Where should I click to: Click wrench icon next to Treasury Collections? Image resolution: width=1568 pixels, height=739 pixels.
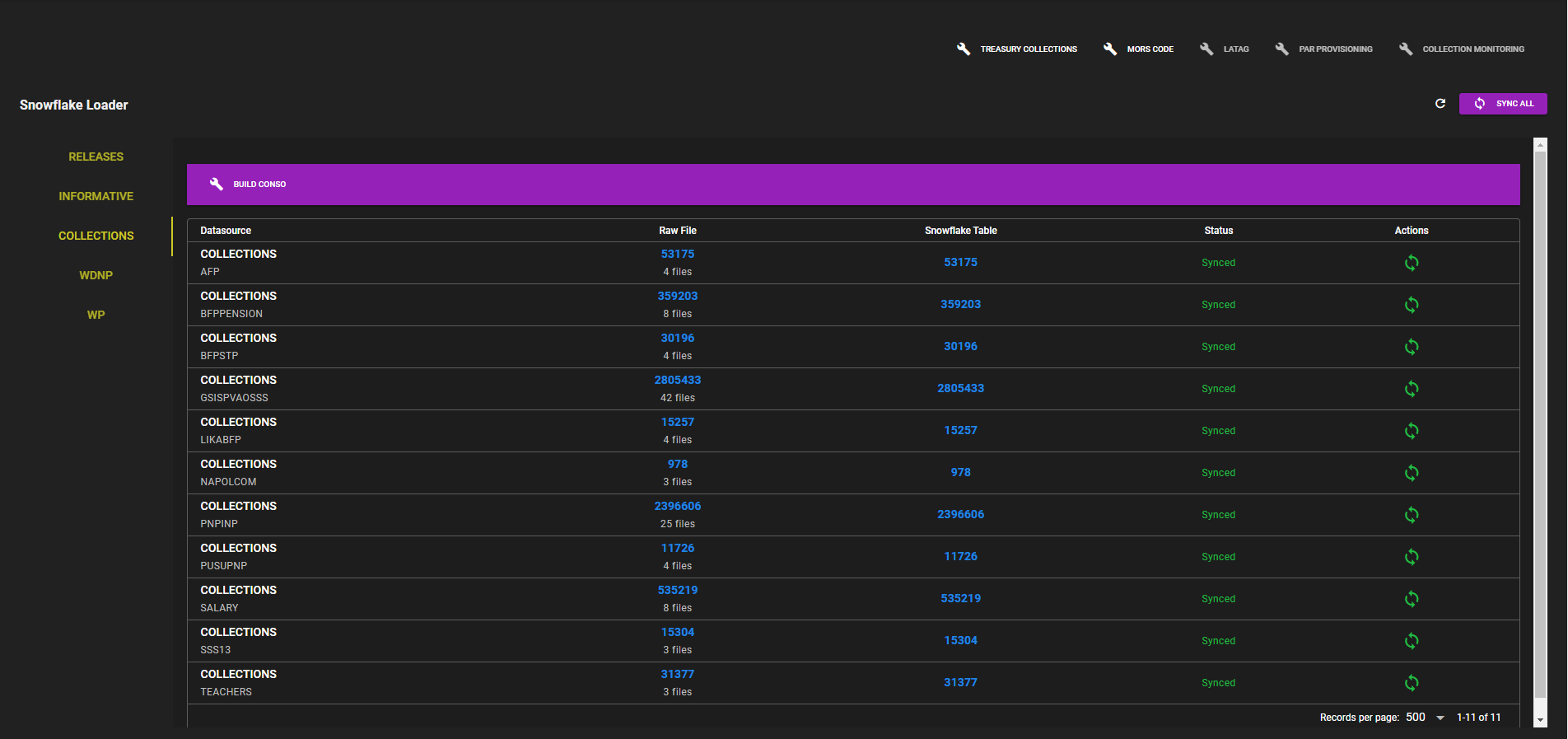[x=964, y=49]
